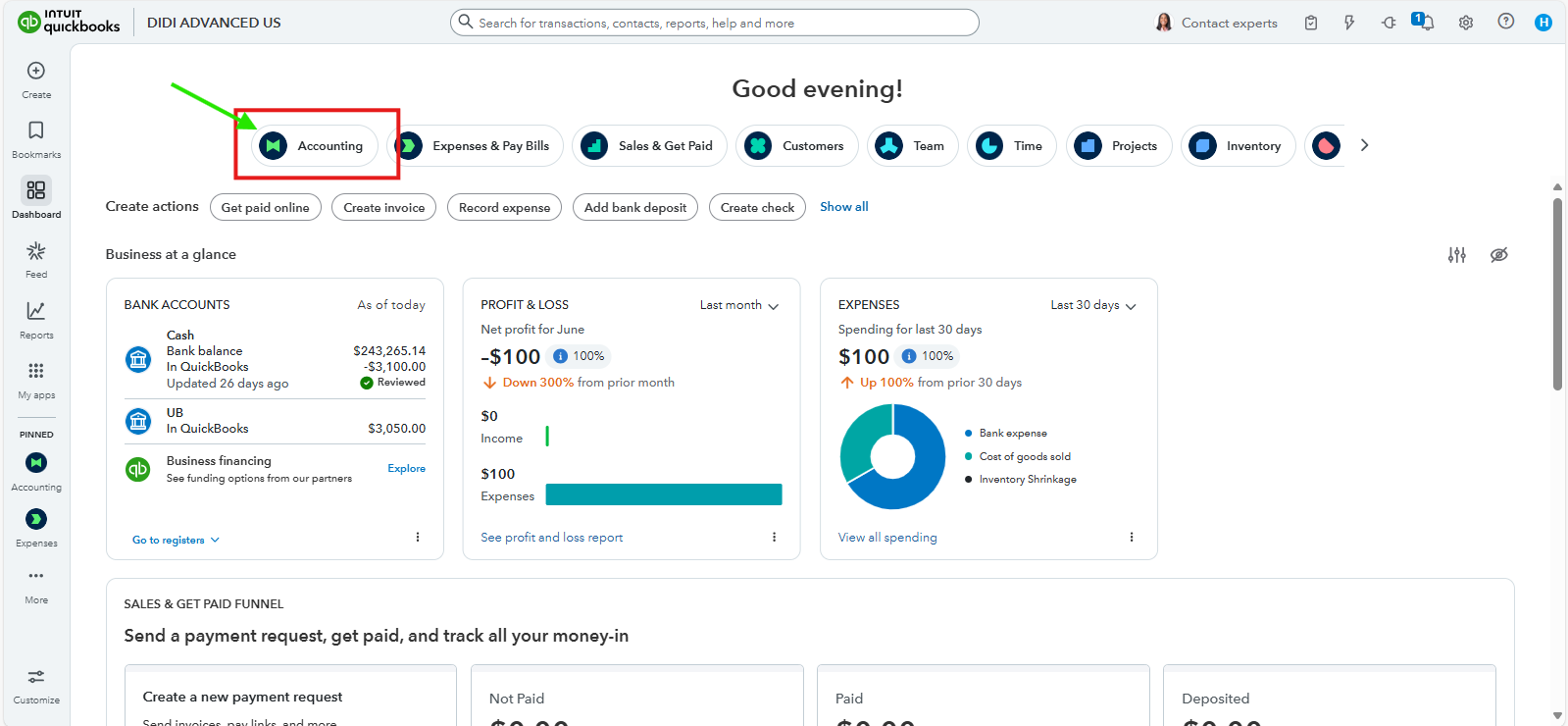Open Profit & Loss Last month dropdown

(x=739, y=305)
